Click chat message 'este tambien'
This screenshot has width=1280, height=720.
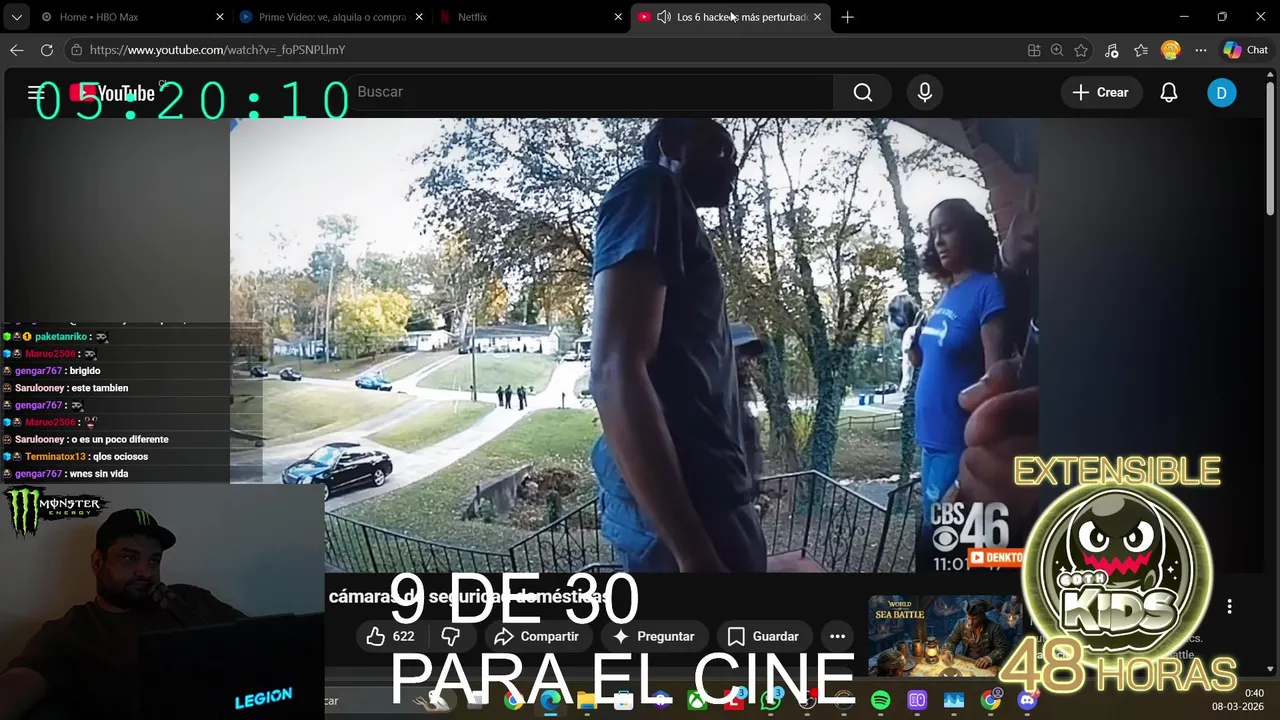point(99,388)
